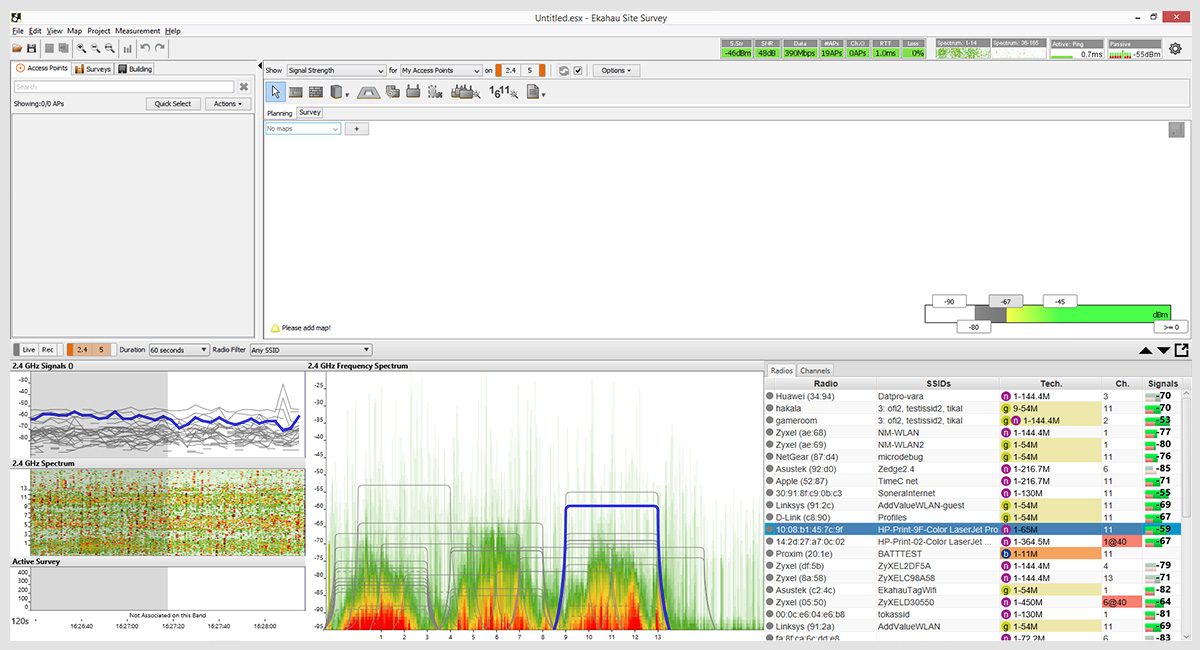Click the multi-AP auto-planner tool
Viewport: 1200px width, 650px height.
click(464, 92)
